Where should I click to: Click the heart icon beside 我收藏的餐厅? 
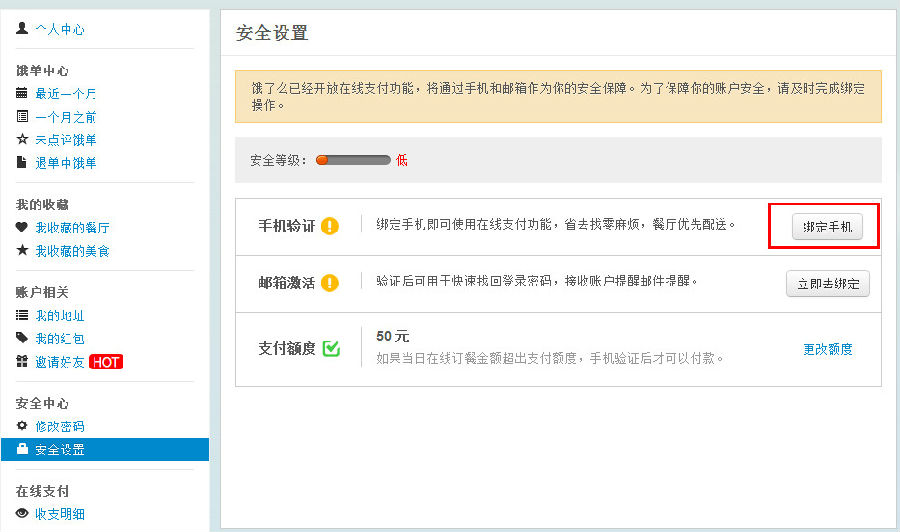(22, 227)
